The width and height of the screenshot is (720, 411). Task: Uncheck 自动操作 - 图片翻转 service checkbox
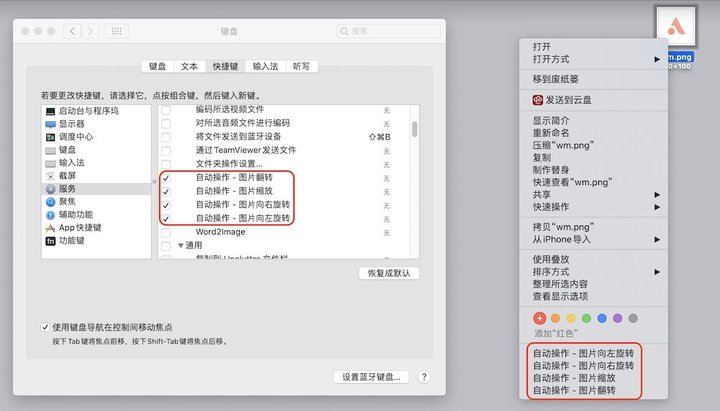166,178
